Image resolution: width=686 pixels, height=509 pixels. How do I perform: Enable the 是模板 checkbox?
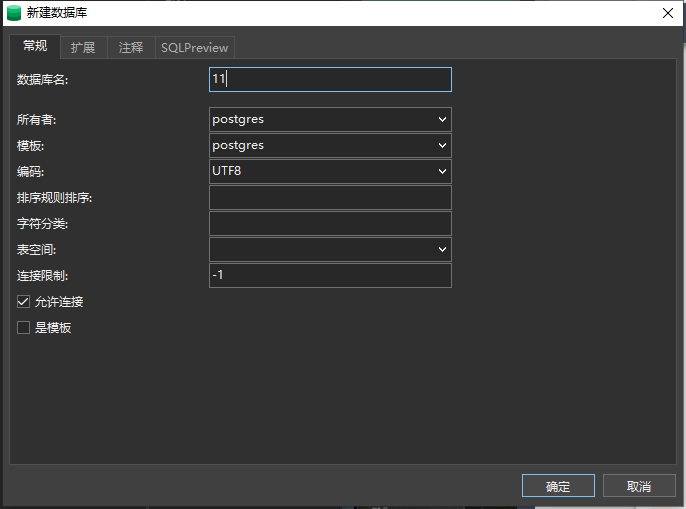(23, 327)
